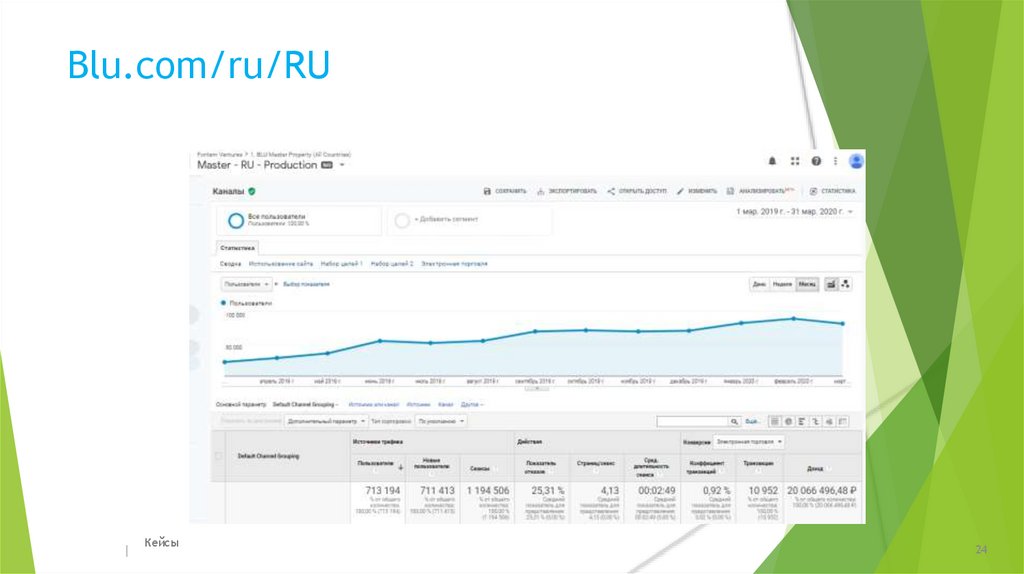Select Источник или канал primary dimension
The image size is (1024, 574).
(x=374, y=405)
